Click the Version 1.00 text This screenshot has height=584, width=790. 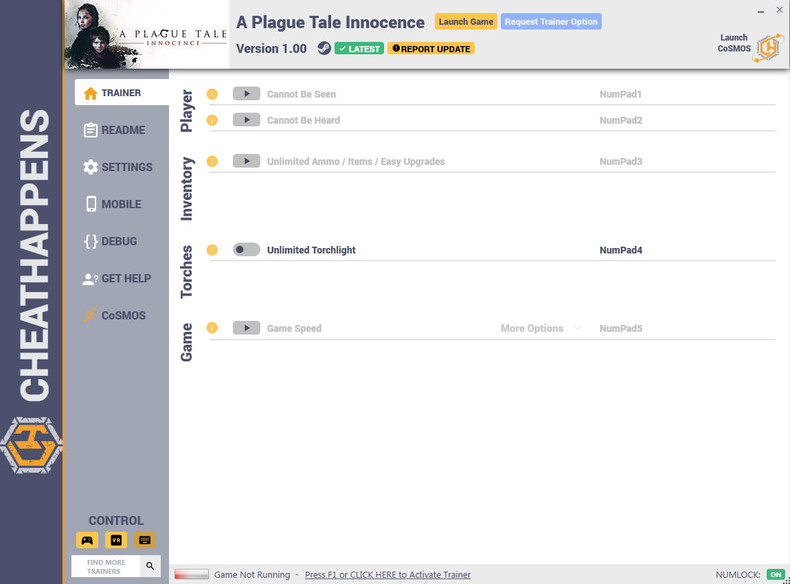click(272, 49)
